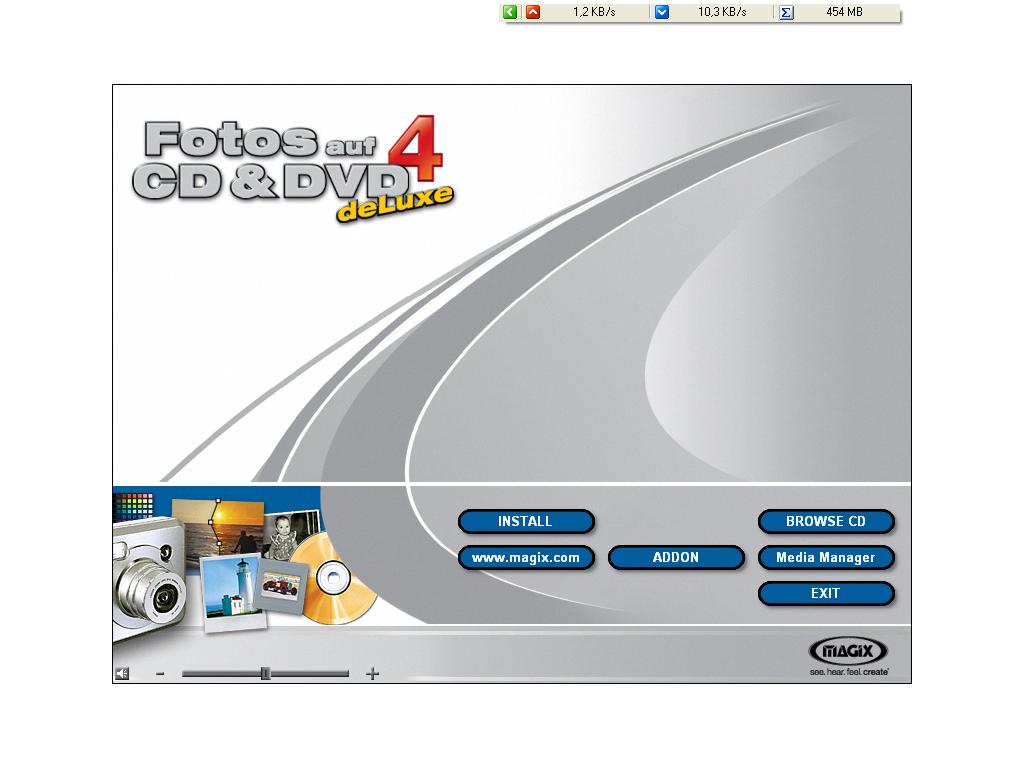Image resolution: width=1024 pixels, height=768 pixels.
Task: Click the MAGIX logo
Action: coord(848,652)
